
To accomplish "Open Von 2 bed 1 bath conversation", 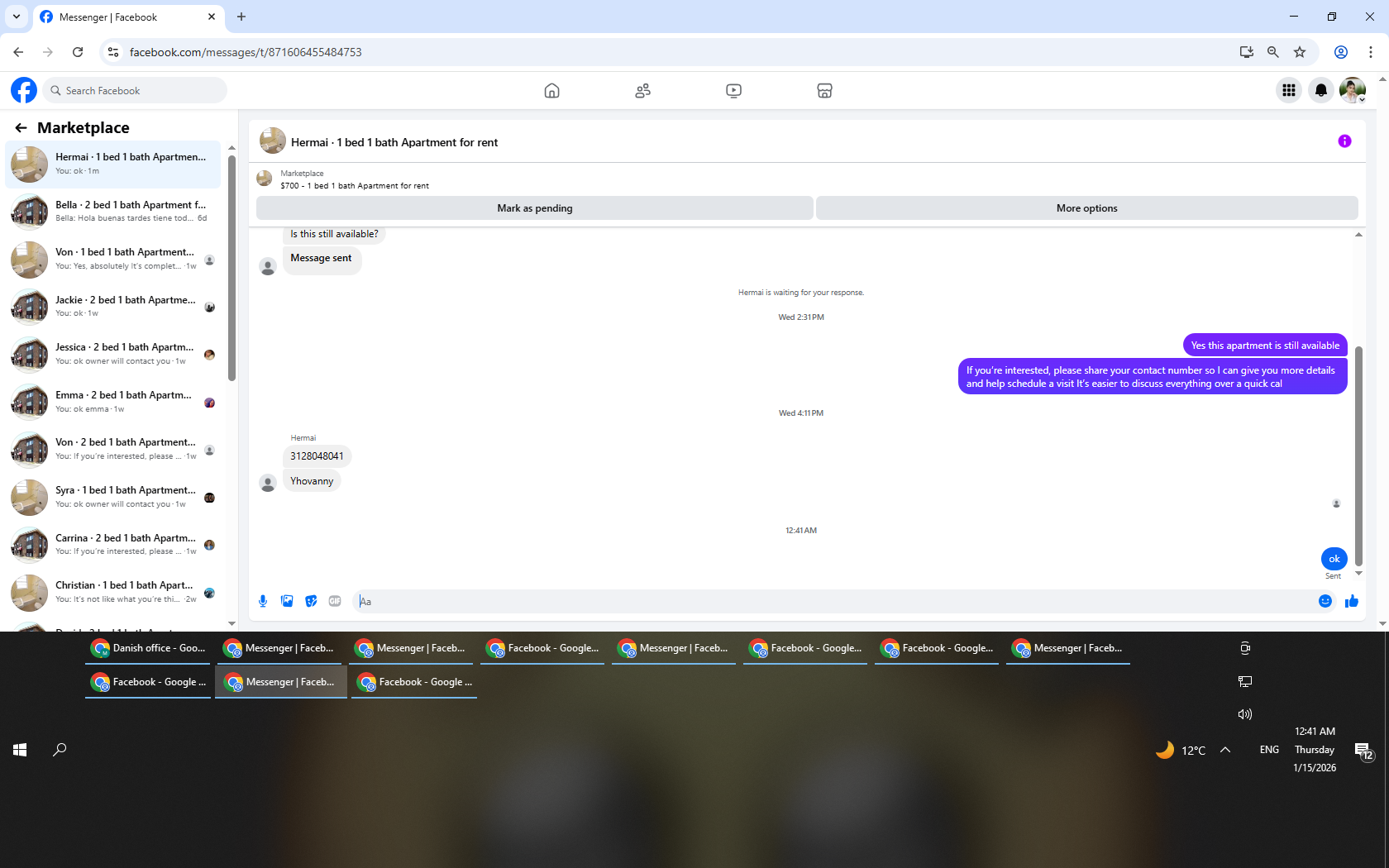I will 112,449.
